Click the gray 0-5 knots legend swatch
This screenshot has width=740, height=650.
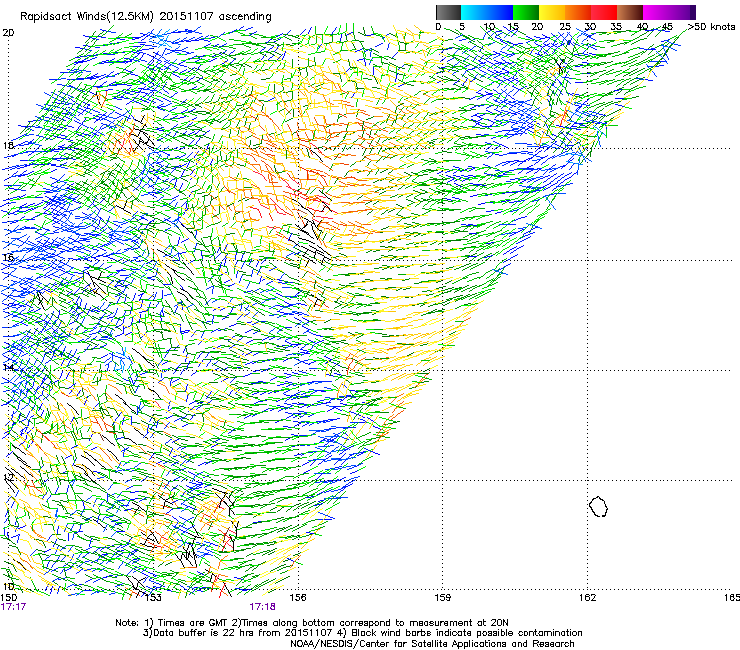pyautogui.click(x=448, y=12)
